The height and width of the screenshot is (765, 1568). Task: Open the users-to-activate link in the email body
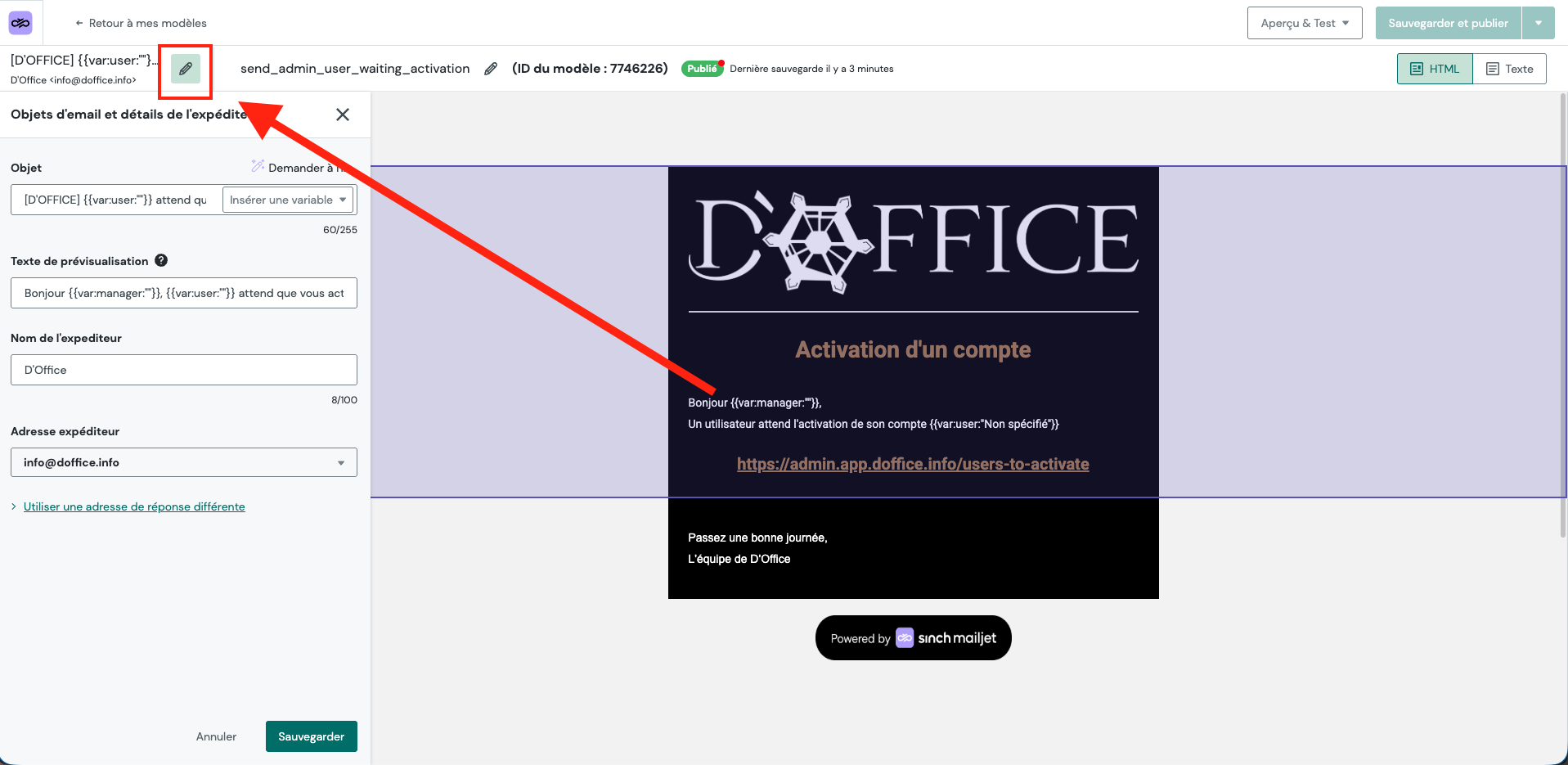tap(913, 463)
